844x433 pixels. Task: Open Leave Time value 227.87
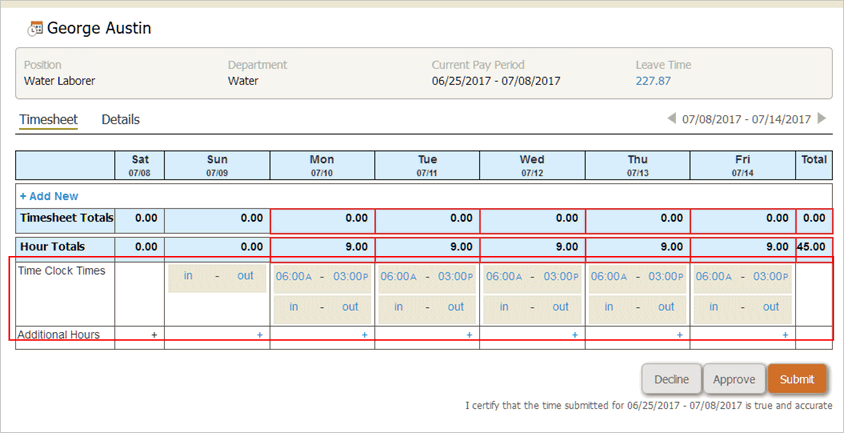653,81
